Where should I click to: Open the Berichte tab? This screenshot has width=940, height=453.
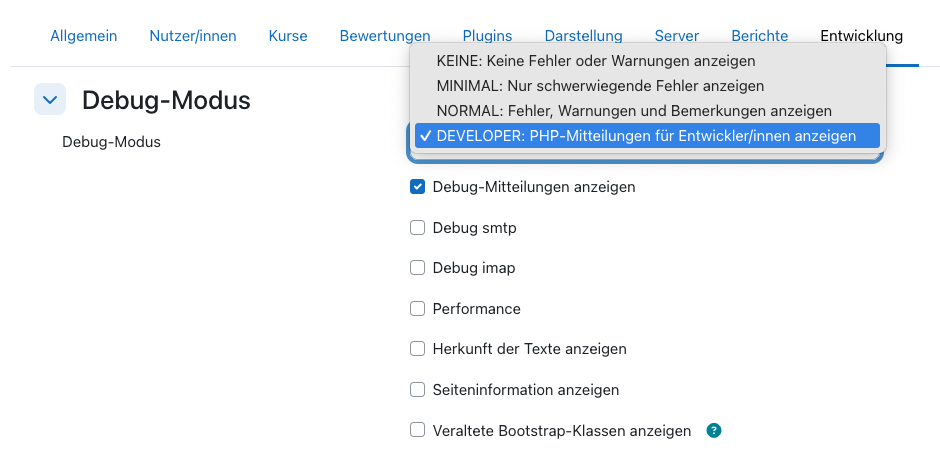(x=760, y=36)
